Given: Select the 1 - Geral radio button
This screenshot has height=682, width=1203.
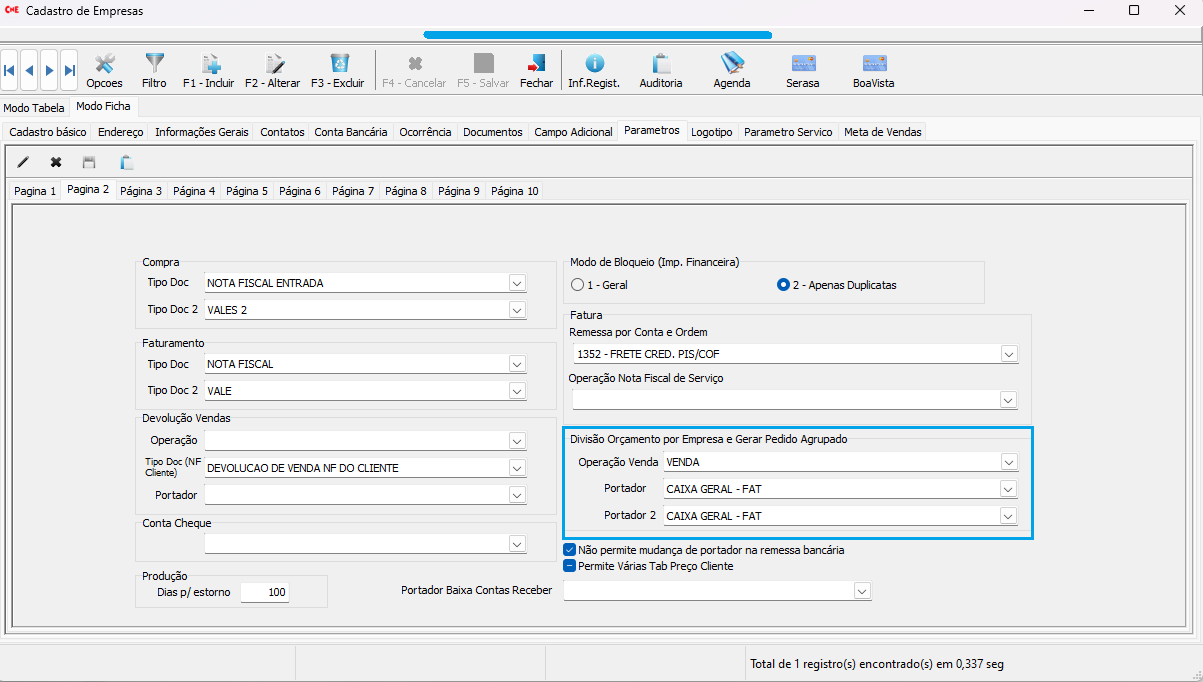Looking at the screenshot, I should click(x=577, y=285).
